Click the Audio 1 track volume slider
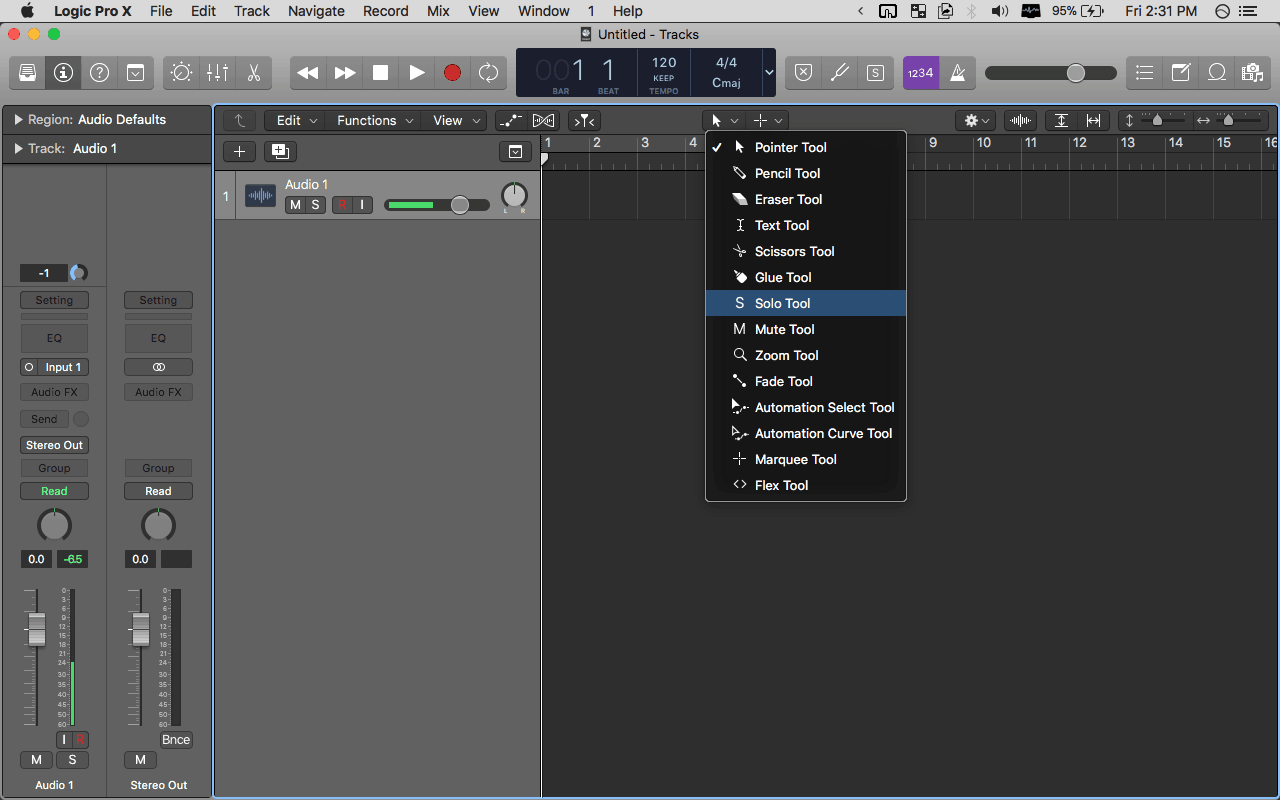1280x800 pixels. pyautogui.click(x=437, y=205)
